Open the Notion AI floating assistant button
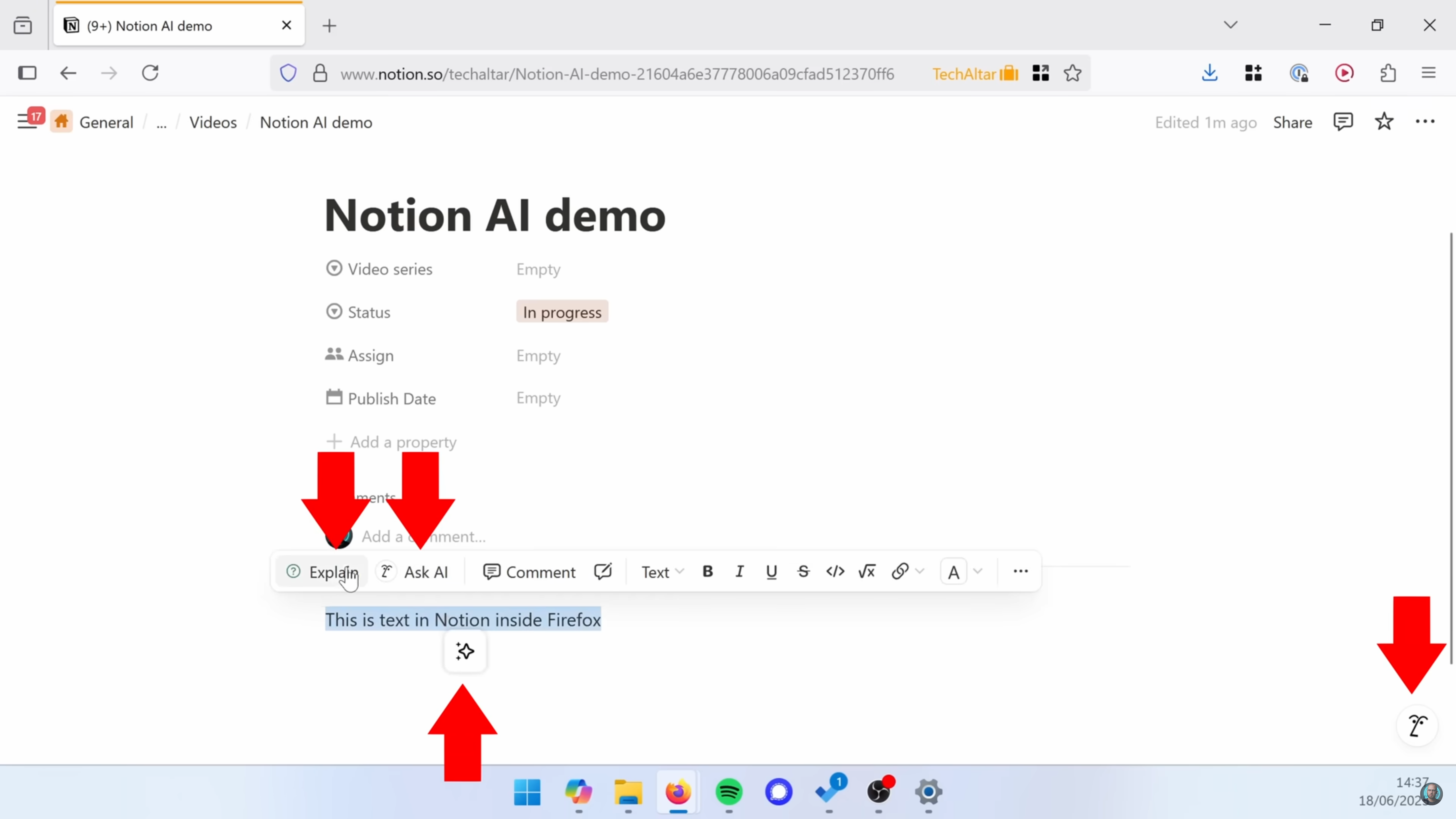 [x=1417, y=726]
